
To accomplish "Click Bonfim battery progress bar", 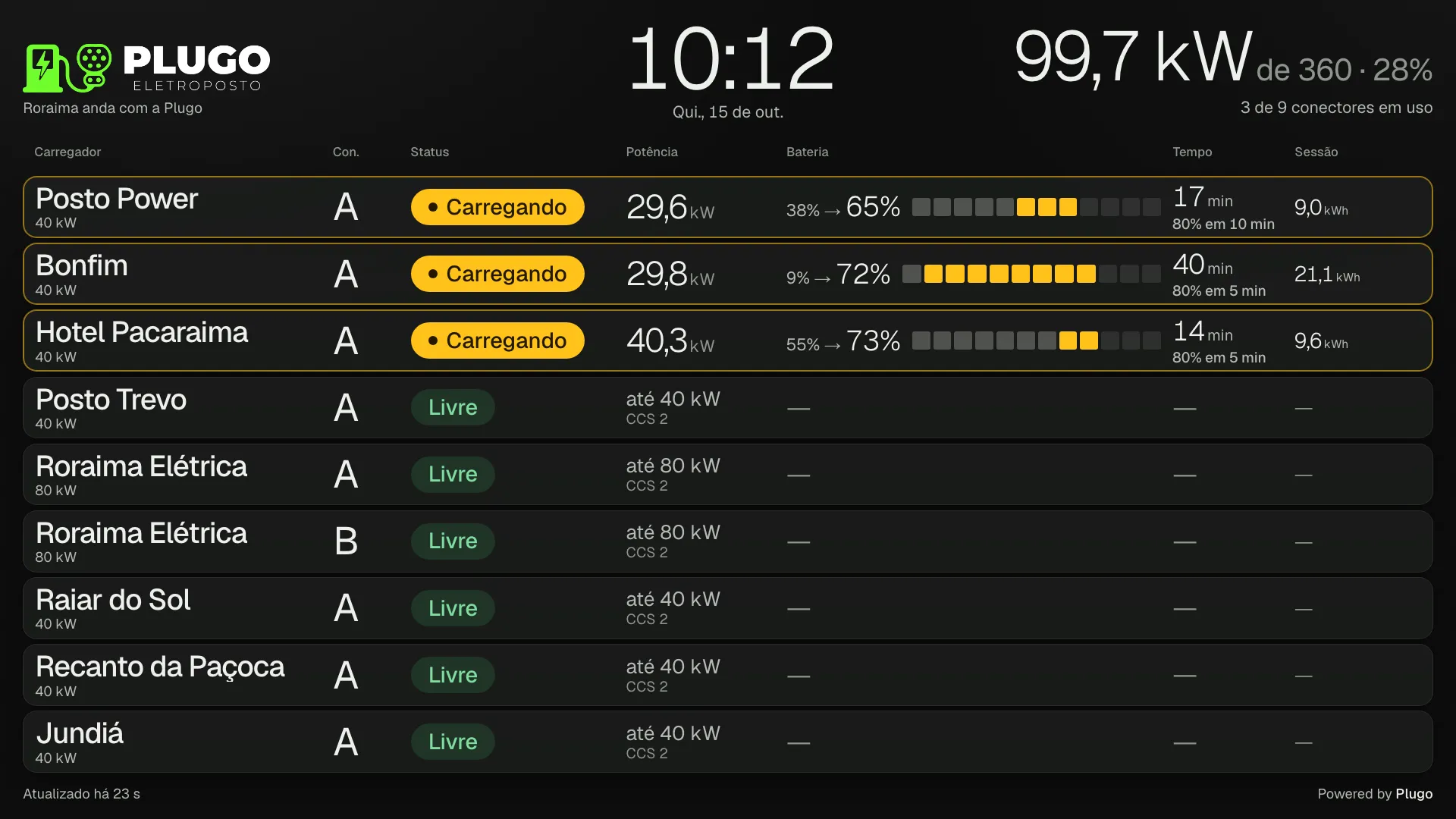I will coord(1031,274).
